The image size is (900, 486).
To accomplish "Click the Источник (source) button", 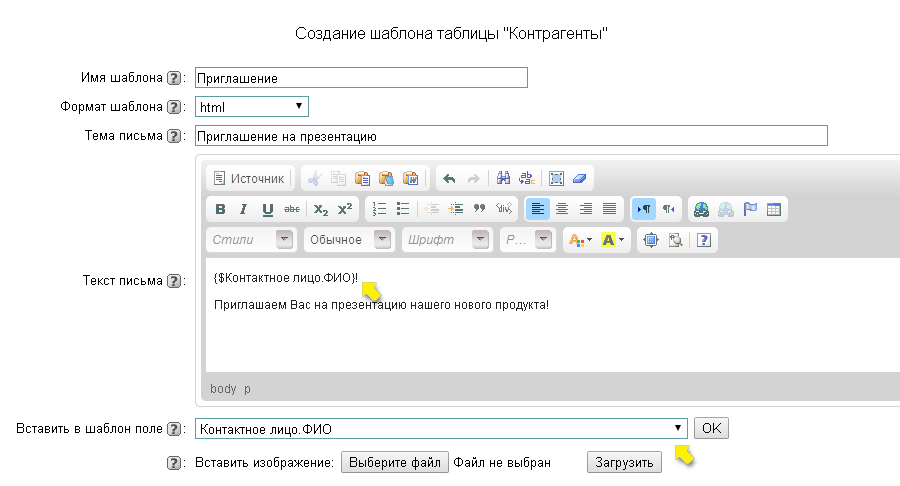I will (x=250, y=179).
